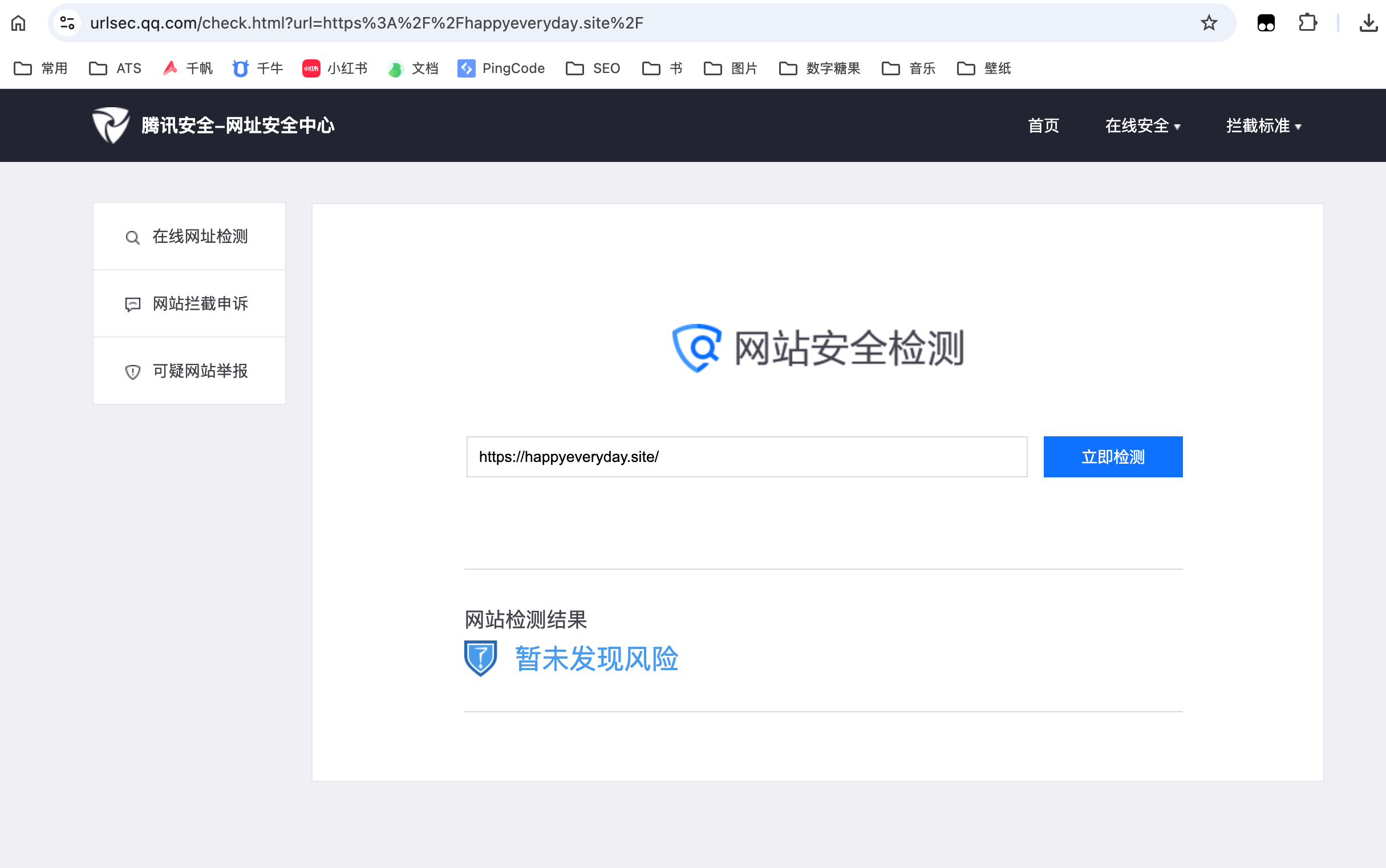Go to 首页 in the navigation
The width and height of the screenshot is (1386, 868).
coord(1043,125)
